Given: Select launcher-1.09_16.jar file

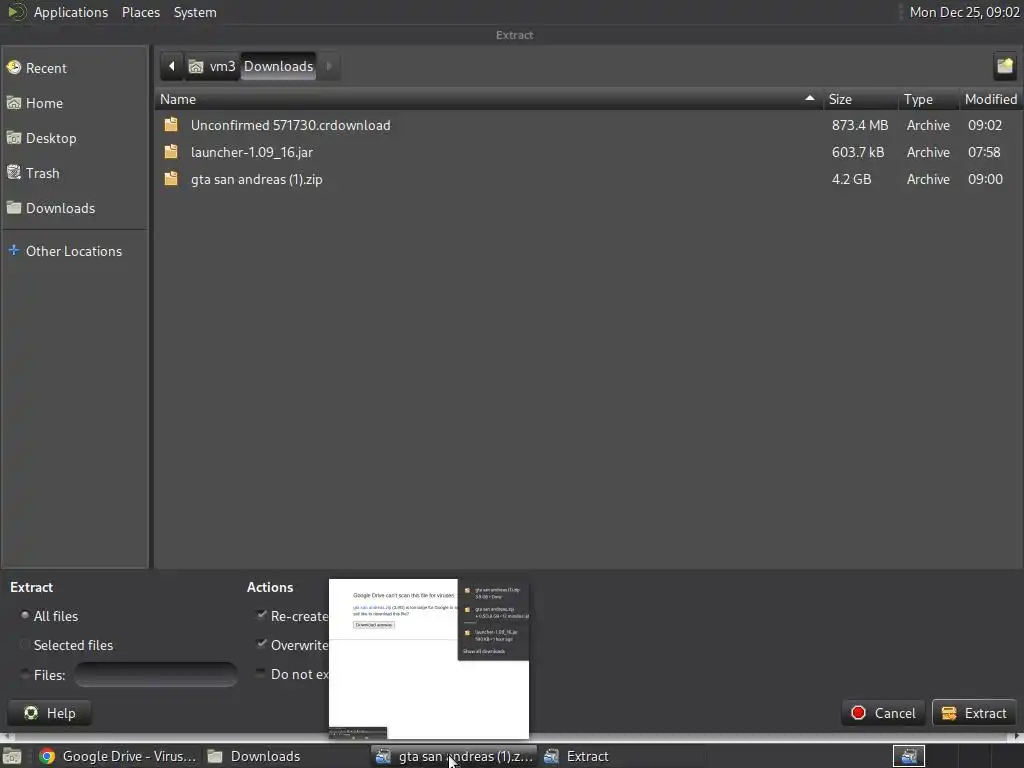Looking at the screenshot, I should (588, 152).
